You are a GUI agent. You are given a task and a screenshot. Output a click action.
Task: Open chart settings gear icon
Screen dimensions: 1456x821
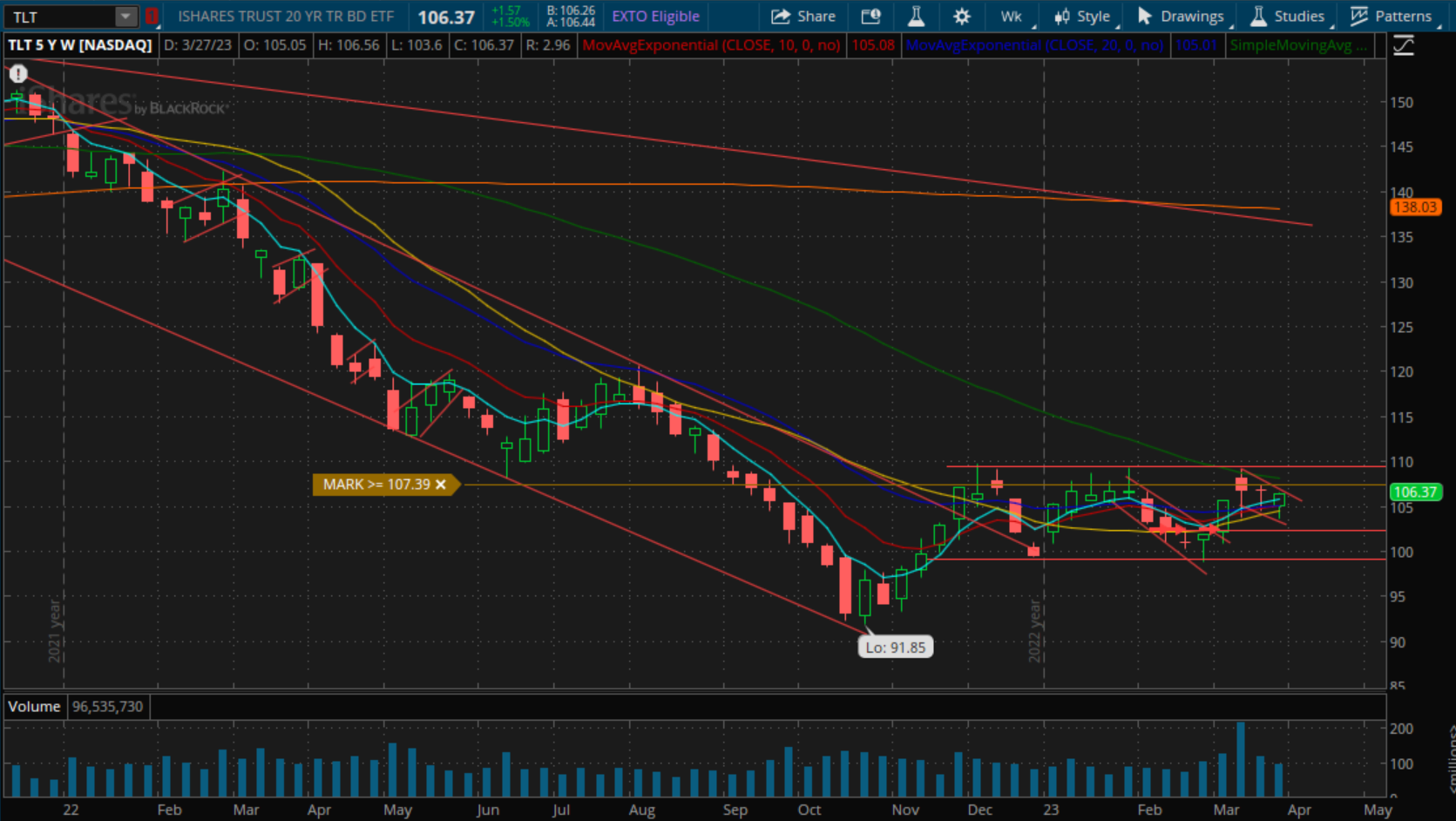click(961, 17)
